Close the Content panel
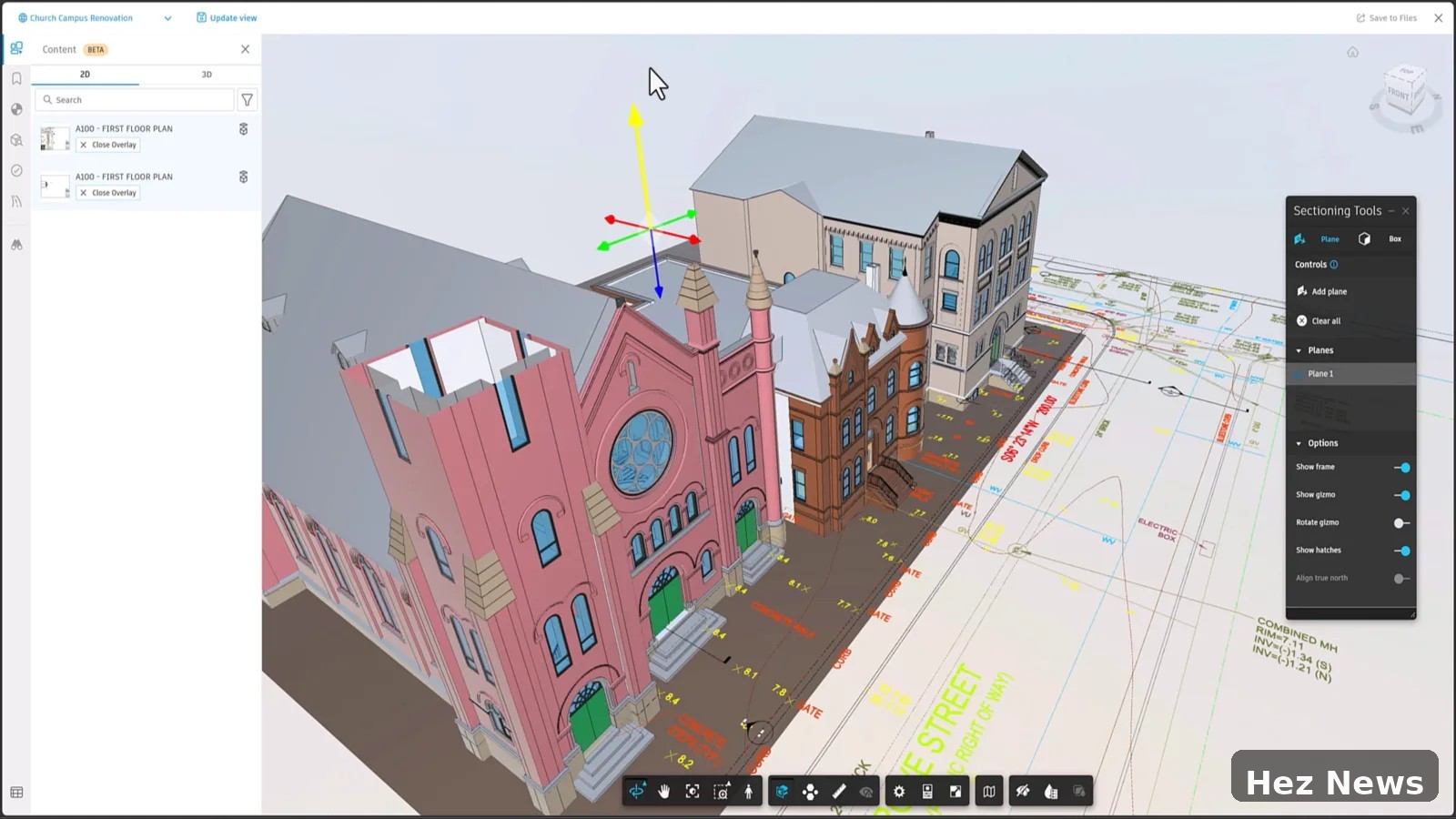1456x819 pixels. (x=245, y=49)
